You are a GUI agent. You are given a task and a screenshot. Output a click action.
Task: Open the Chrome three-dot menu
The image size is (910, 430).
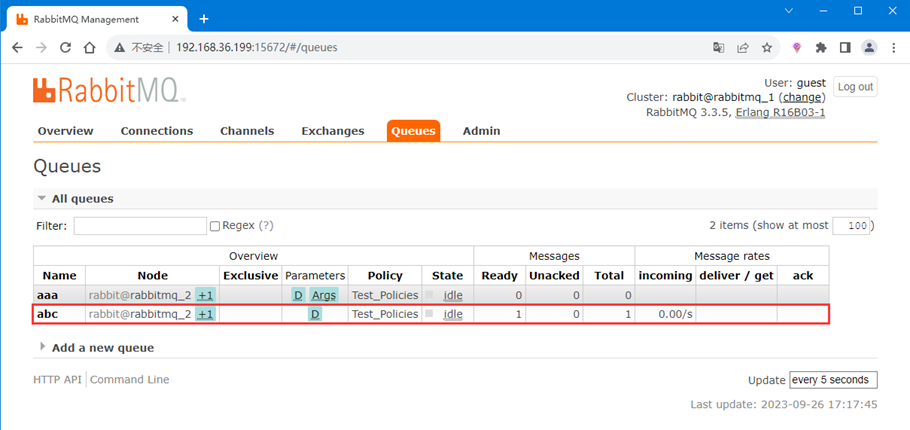[894, 48]
